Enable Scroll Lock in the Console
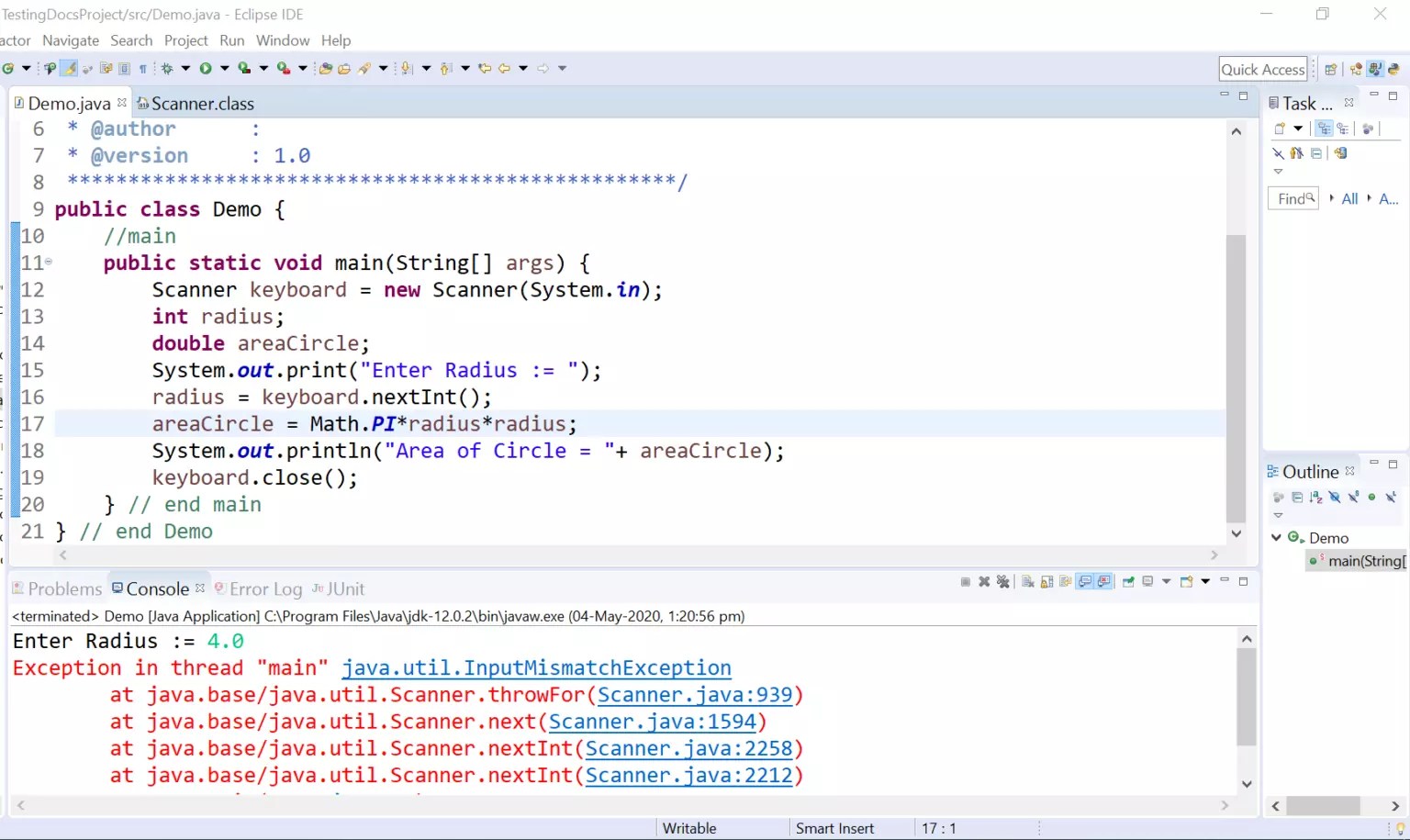The image size is (1410, 840). tap(1045, 581)
